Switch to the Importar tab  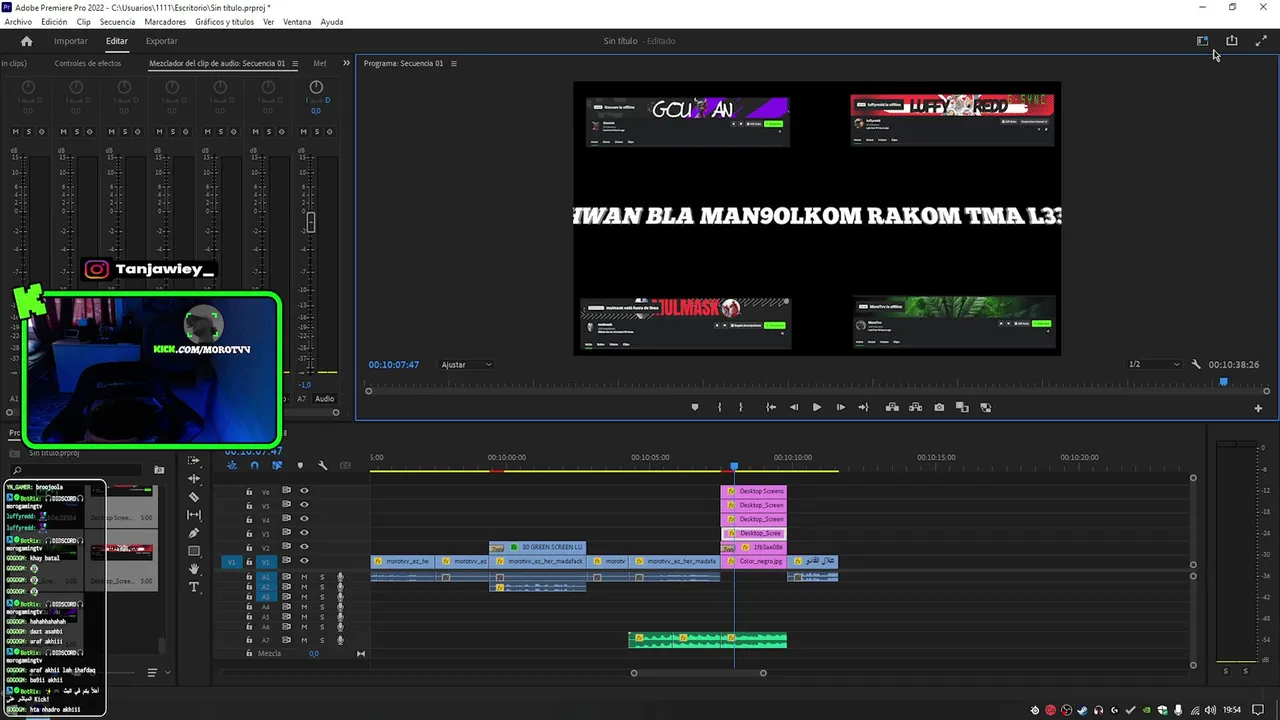tap(71, 41)
